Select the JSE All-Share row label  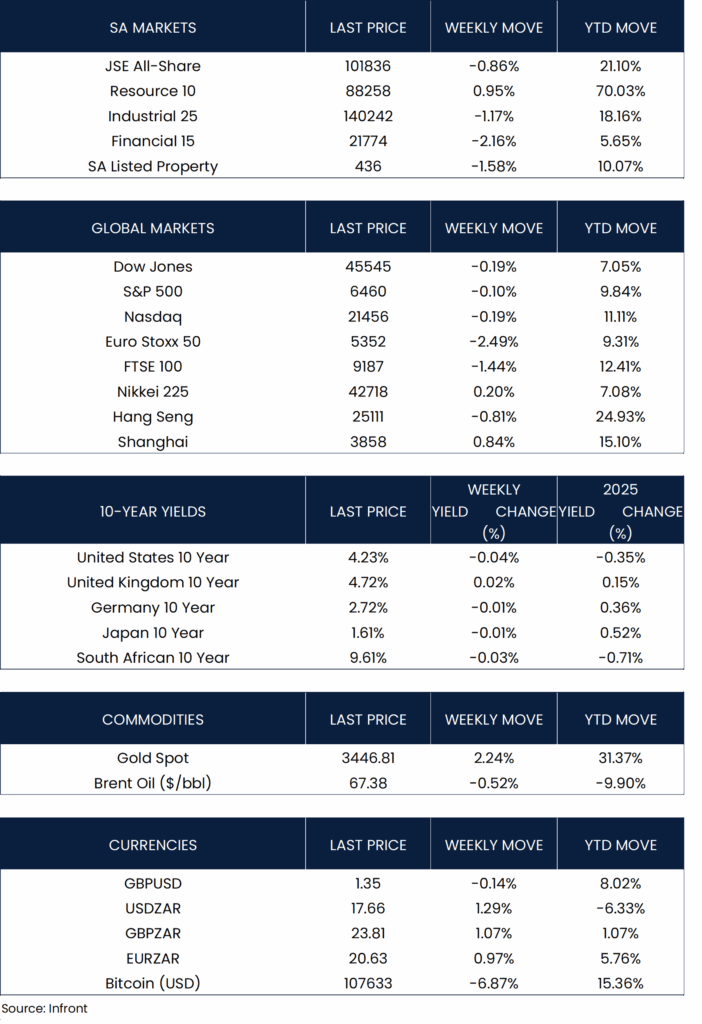[152, 66]
